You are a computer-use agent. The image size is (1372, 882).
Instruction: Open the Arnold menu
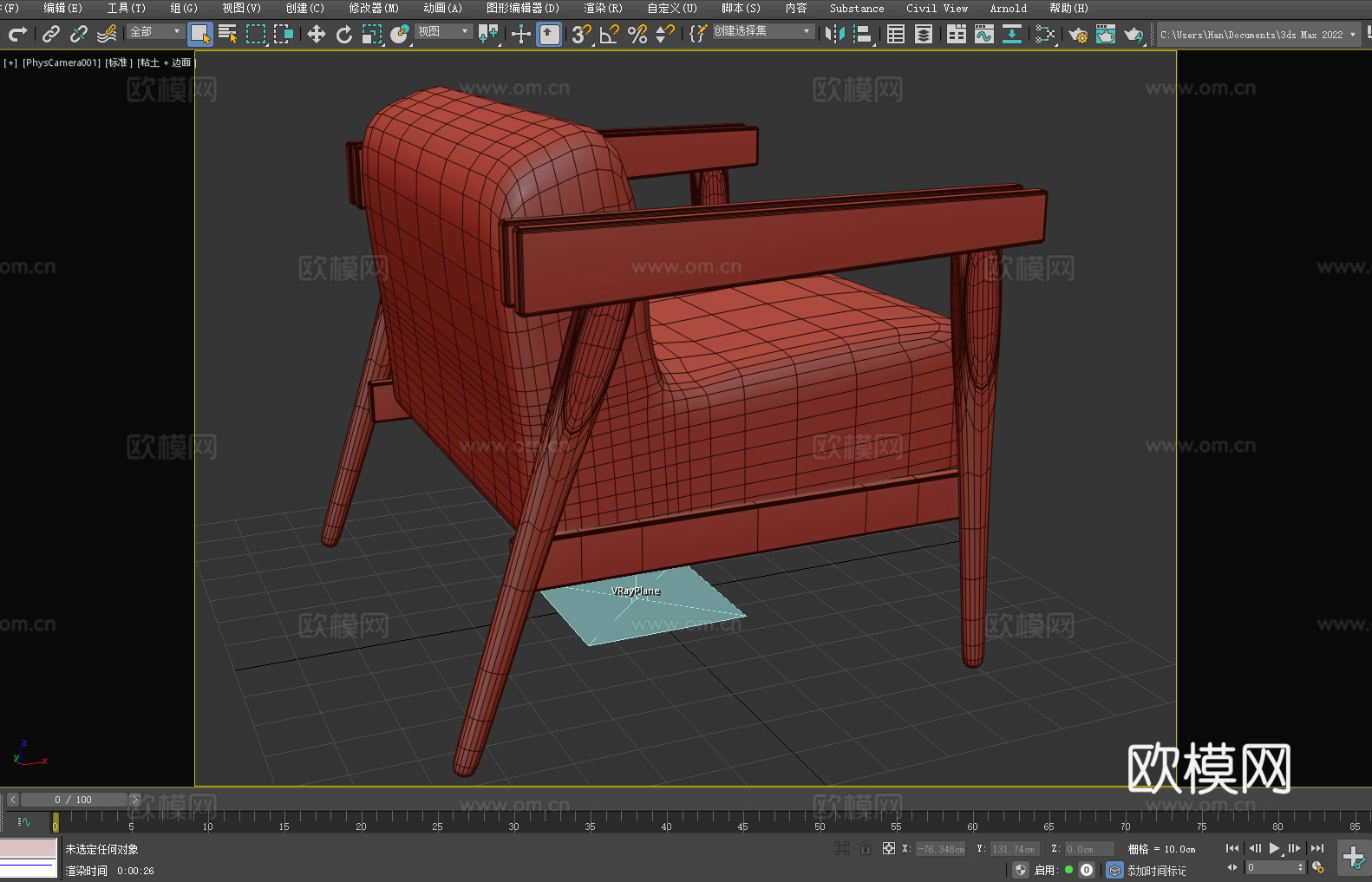pos(1009,8)
